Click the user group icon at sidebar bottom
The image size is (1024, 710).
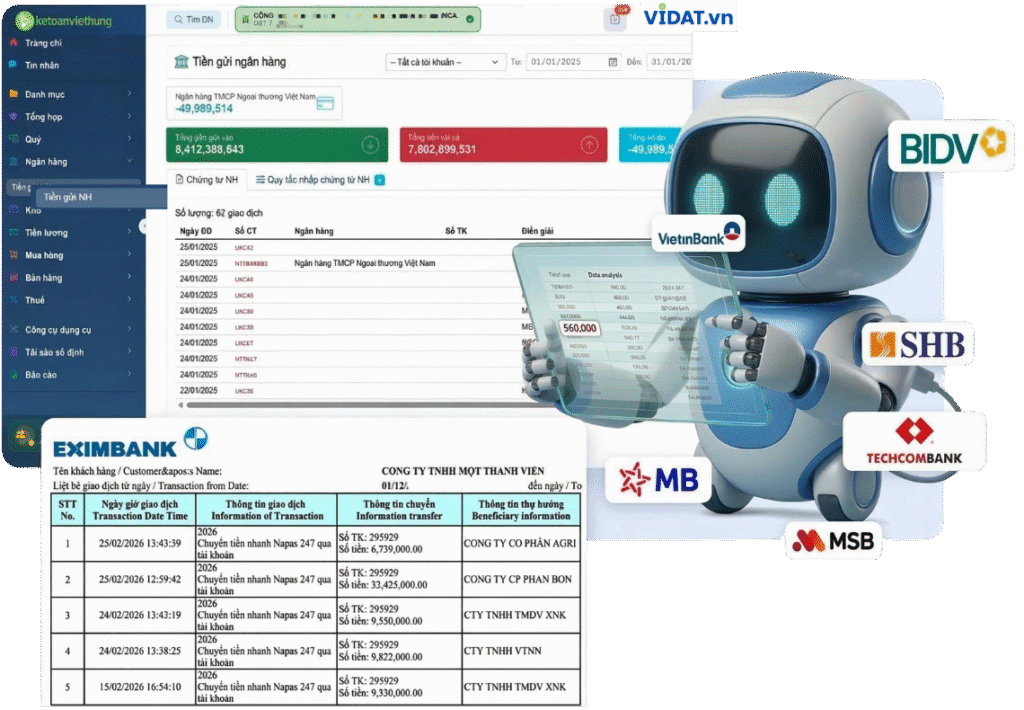20,437
